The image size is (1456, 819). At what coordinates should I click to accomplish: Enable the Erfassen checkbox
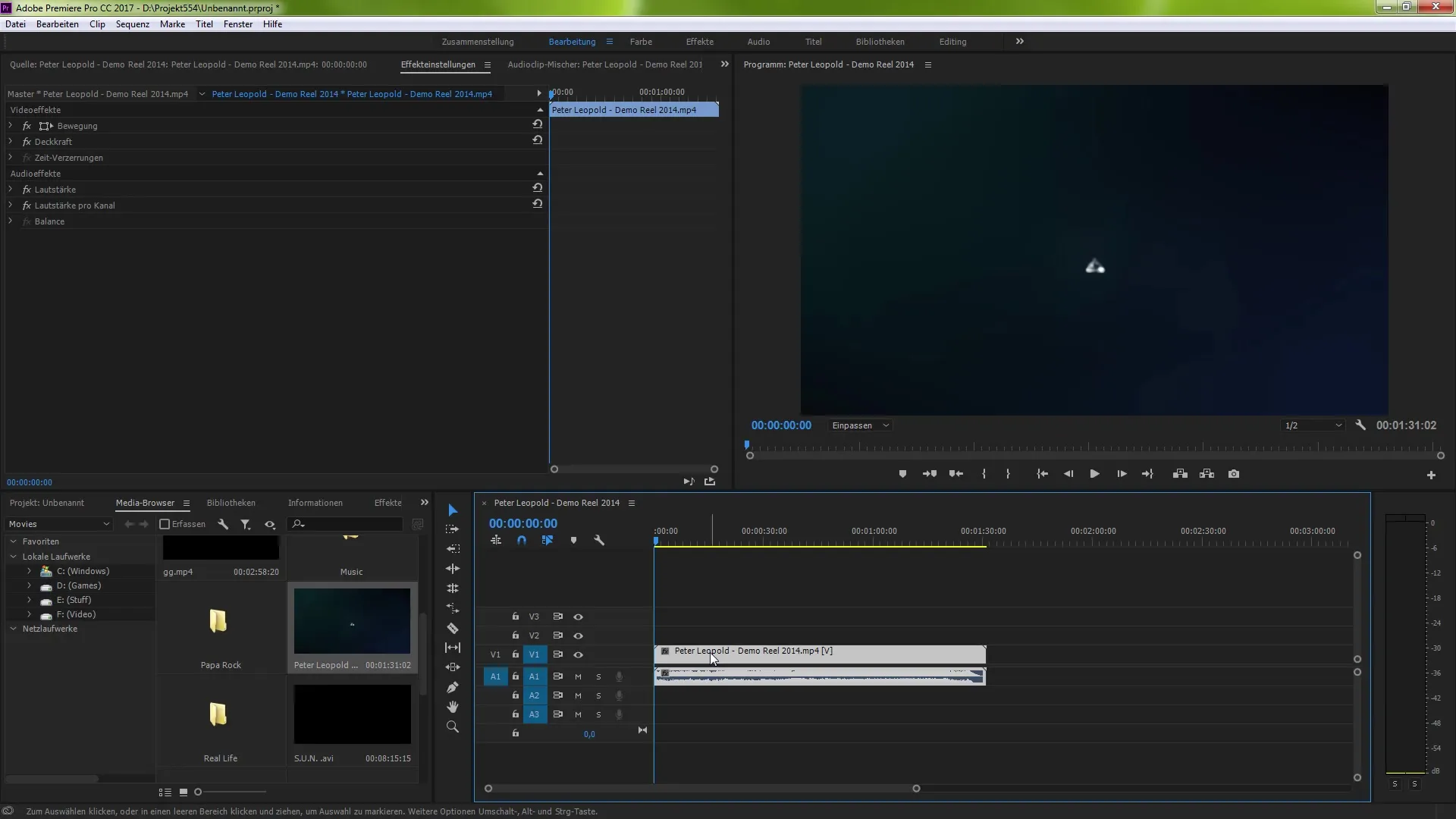click(165, 524)
